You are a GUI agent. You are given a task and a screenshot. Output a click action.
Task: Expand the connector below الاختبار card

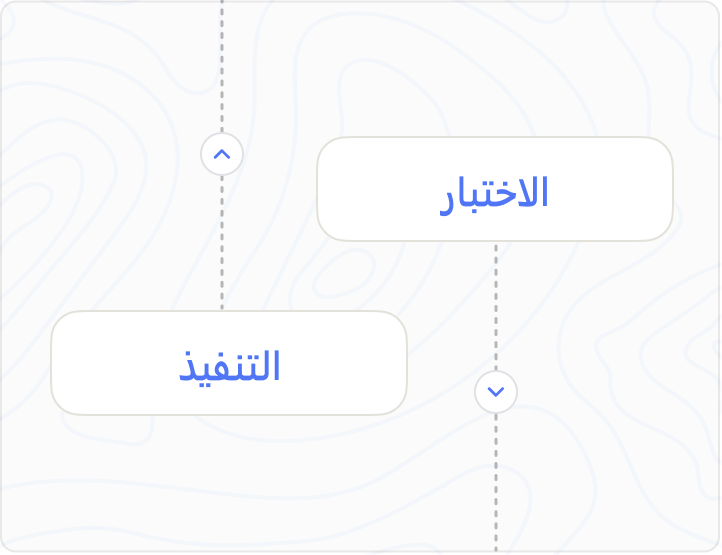click(x=496, y=391)
